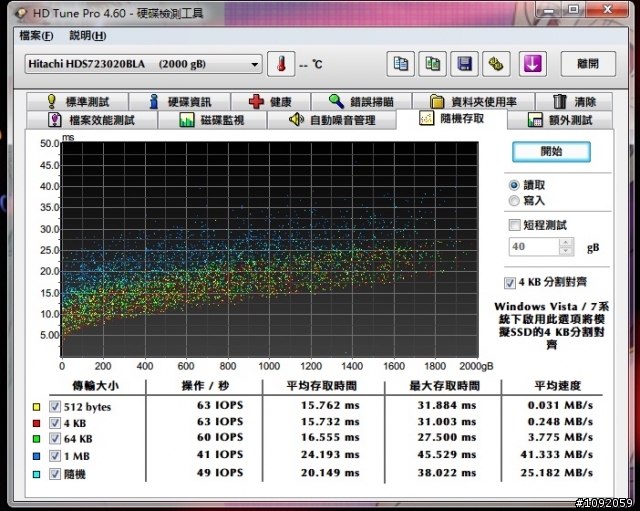This screenshot has height=511, width=640.
Task: Open options tools icon
Action: click(496, 64)
